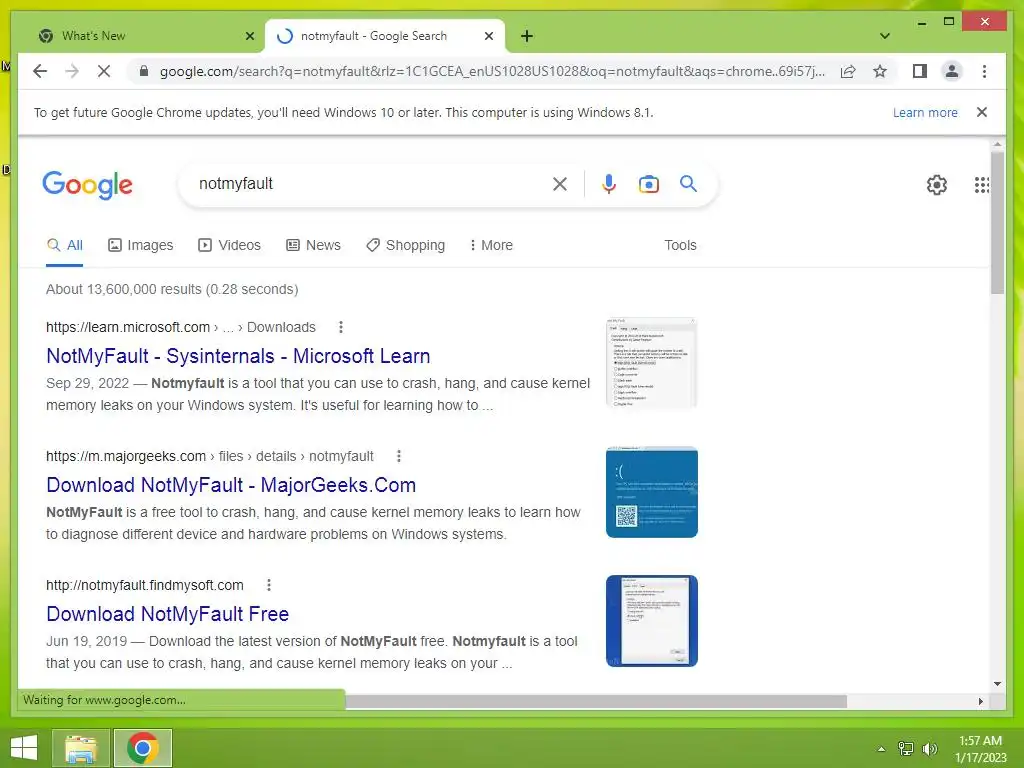Click the About 13,600,000 results text
The height and width of the screenshot is (768, 1024).
click(172, 289)
